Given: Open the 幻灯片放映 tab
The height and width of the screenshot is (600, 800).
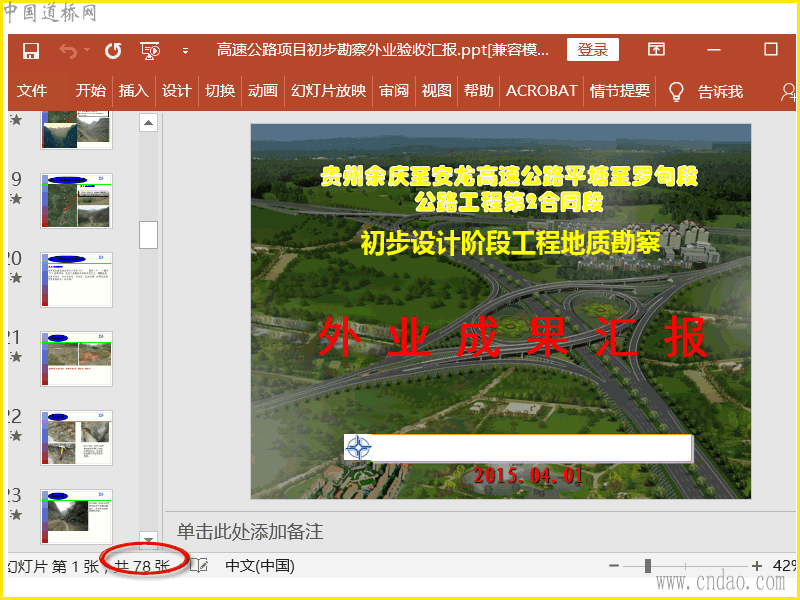Looking at the screenshot, I should (x=329, y=91).
